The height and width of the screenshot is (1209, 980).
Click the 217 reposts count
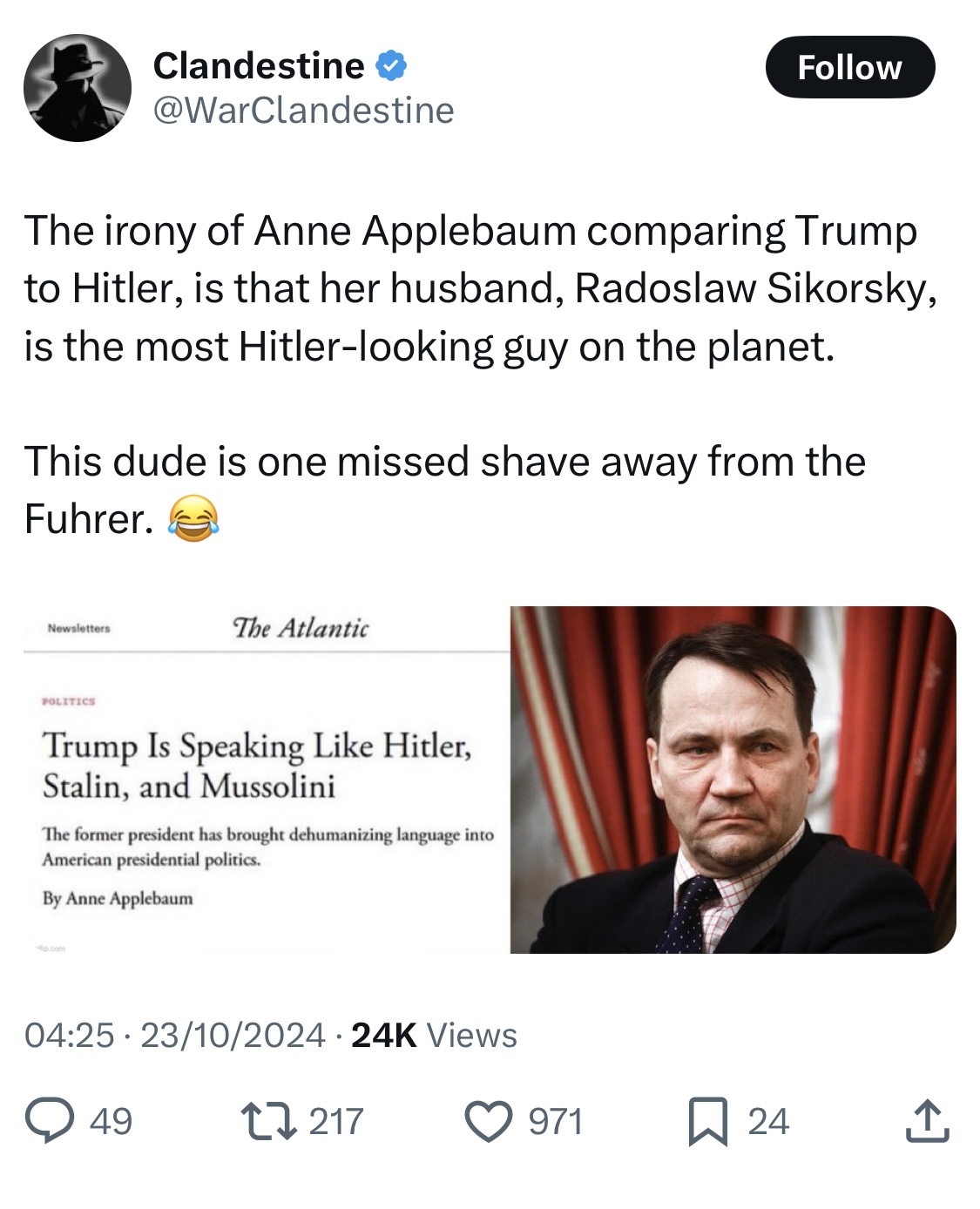[336, 1121]
